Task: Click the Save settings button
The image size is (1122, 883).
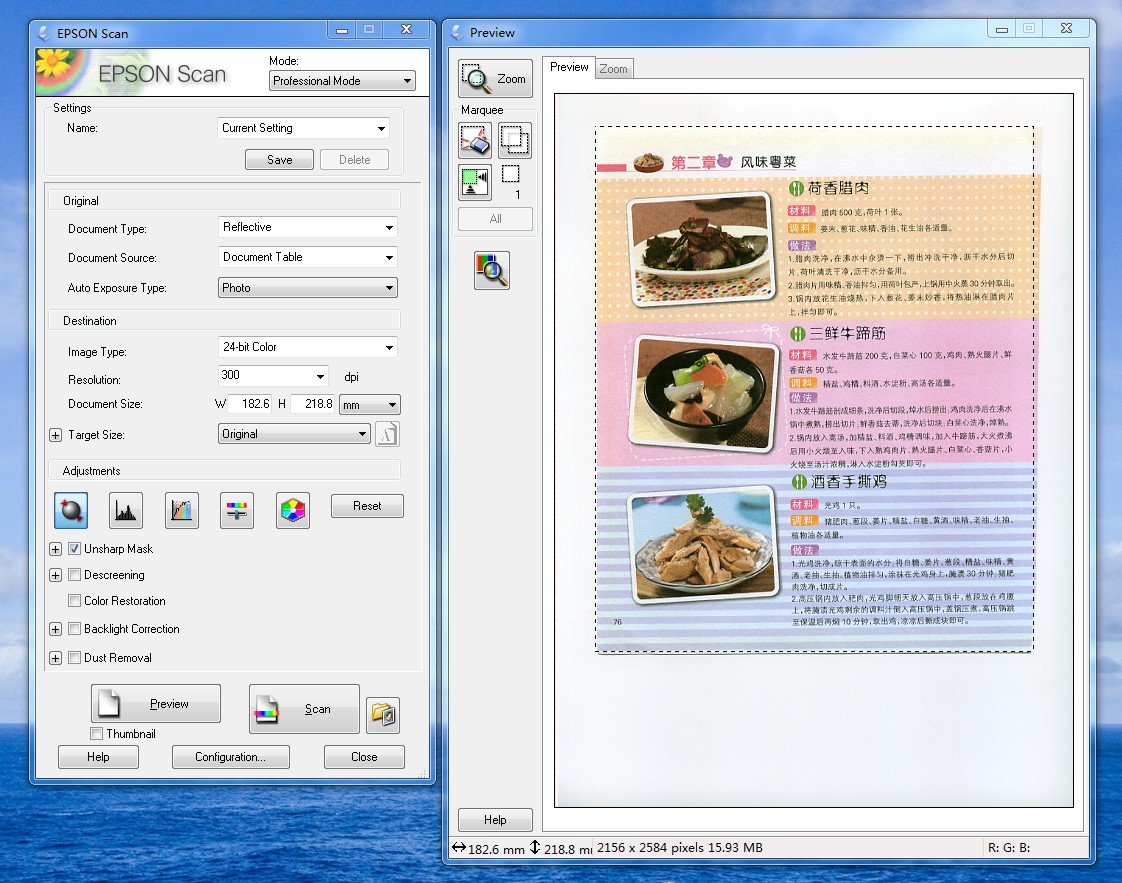Action: tap(279, 160)
